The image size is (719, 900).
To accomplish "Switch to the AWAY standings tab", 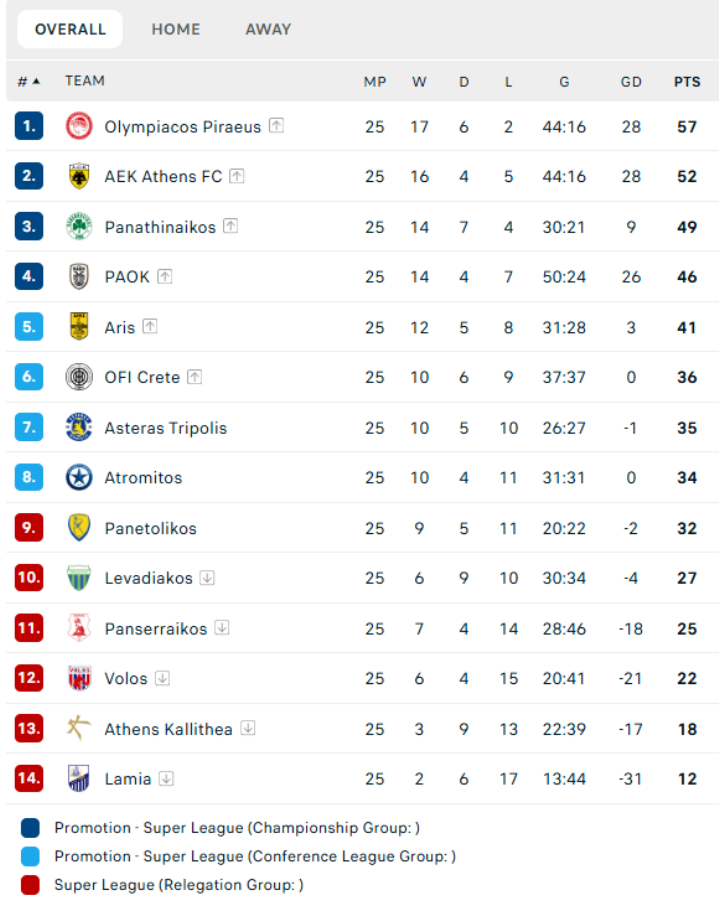I will (x=268, y=29).
